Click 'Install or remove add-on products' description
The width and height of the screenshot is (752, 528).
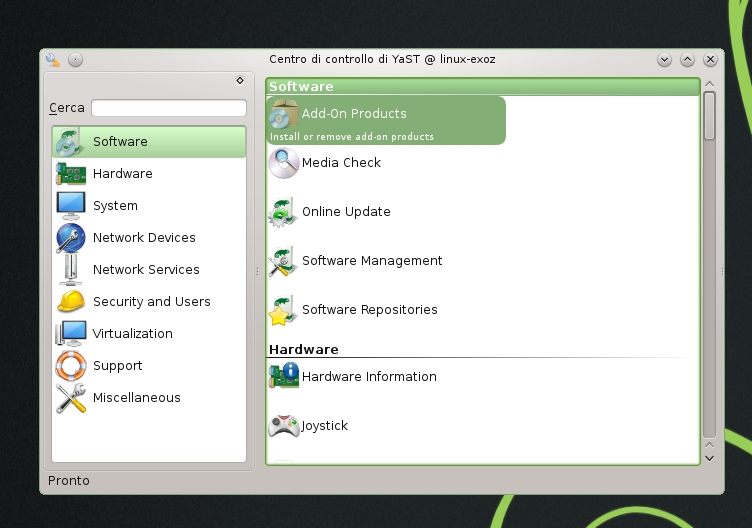pyautogui.click(x=352, y=137)
